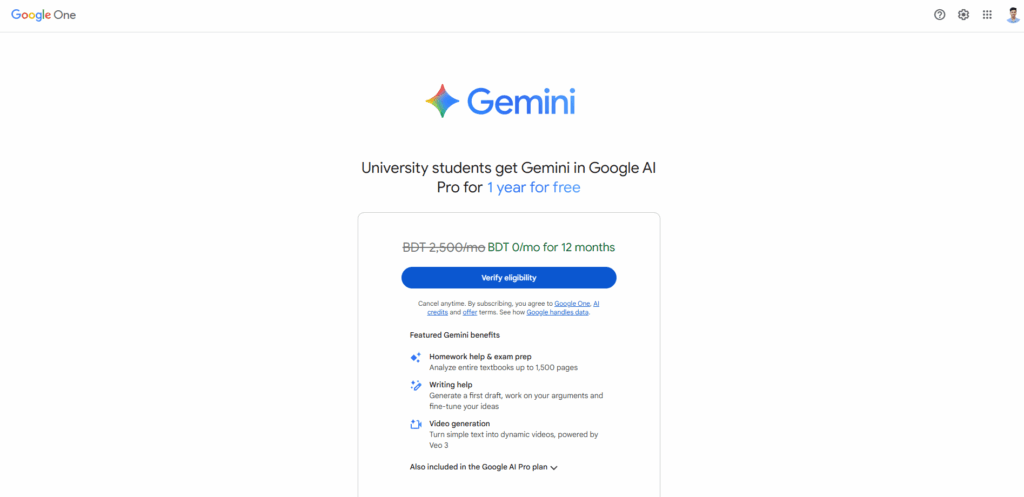
Task: Click the Google One logo
Action: pyautogui.click(x=44, y=15)
